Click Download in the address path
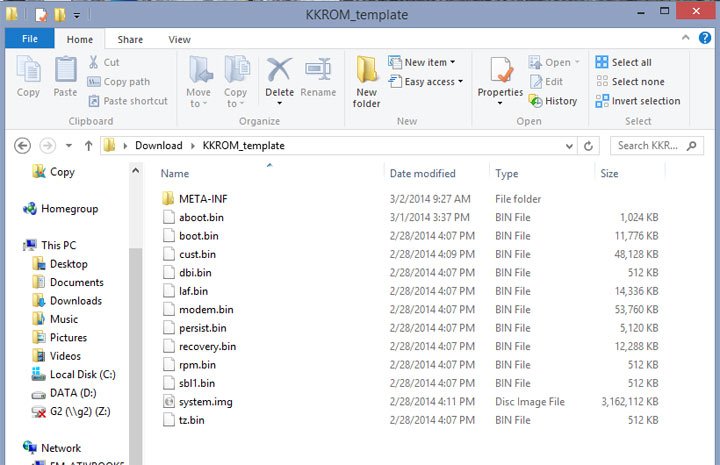The width and height of the screenshot is (720, 465). click(158, 146)
